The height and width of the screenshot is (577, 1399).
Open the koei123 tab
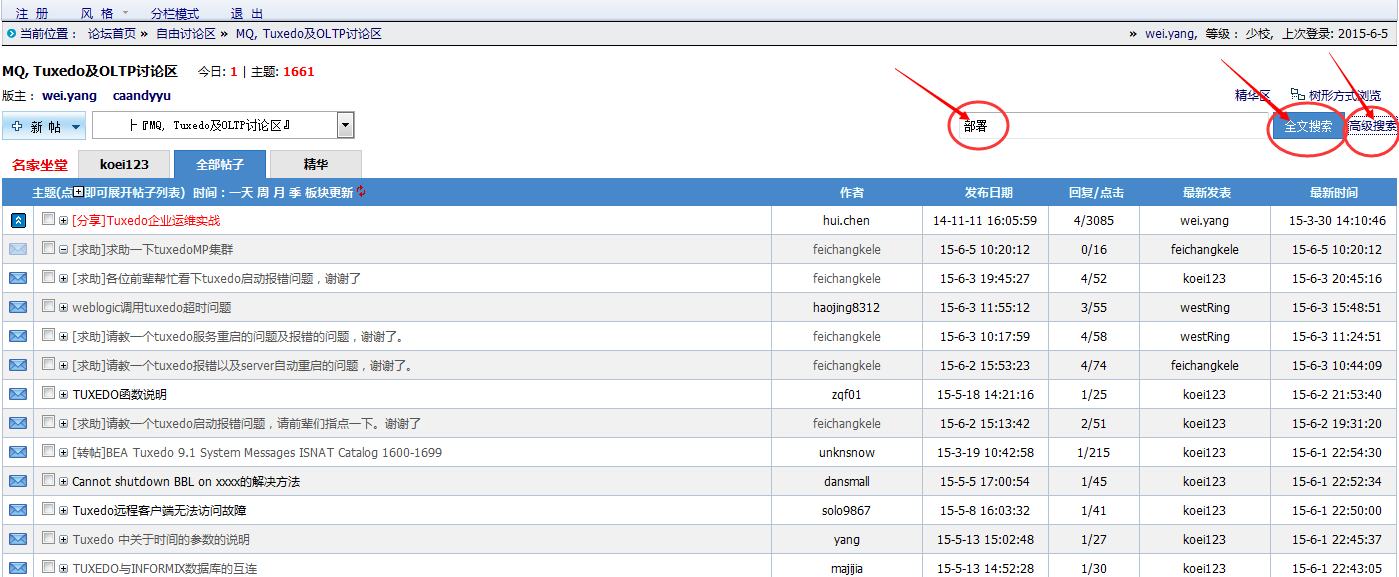(x=123, y=164)
